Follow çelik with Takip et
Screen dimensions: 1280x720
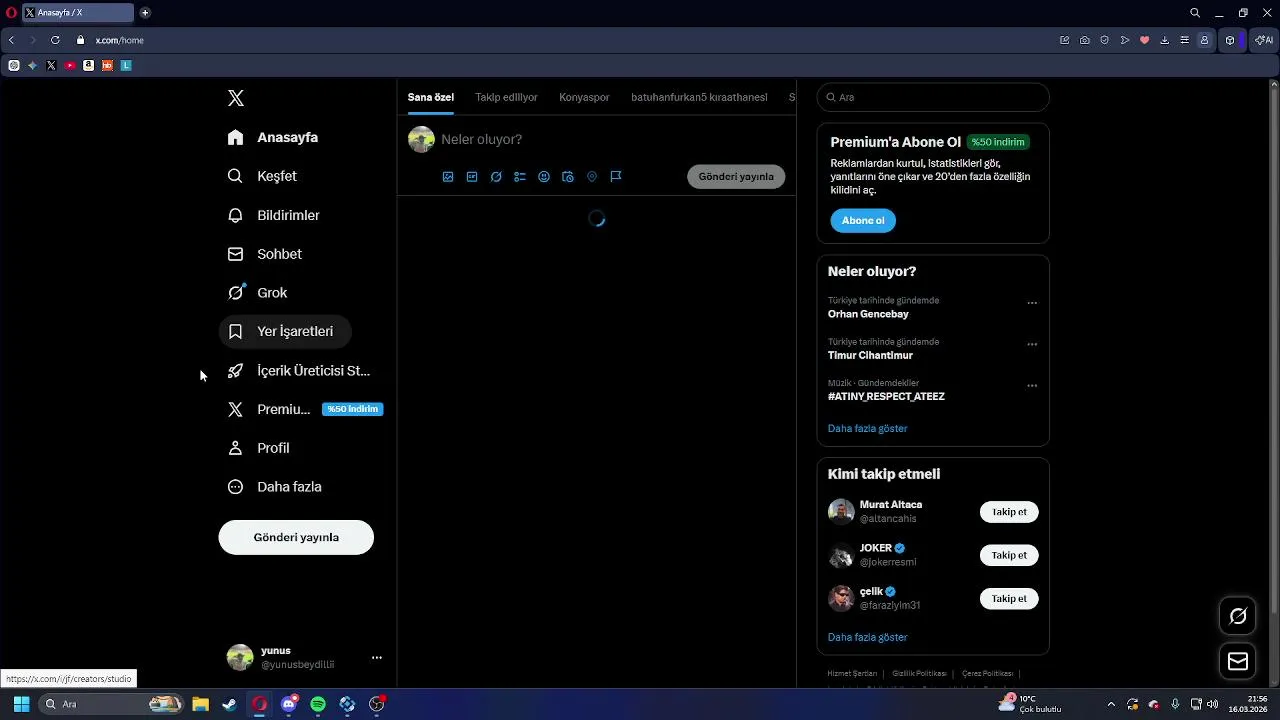pos(1009,598)
